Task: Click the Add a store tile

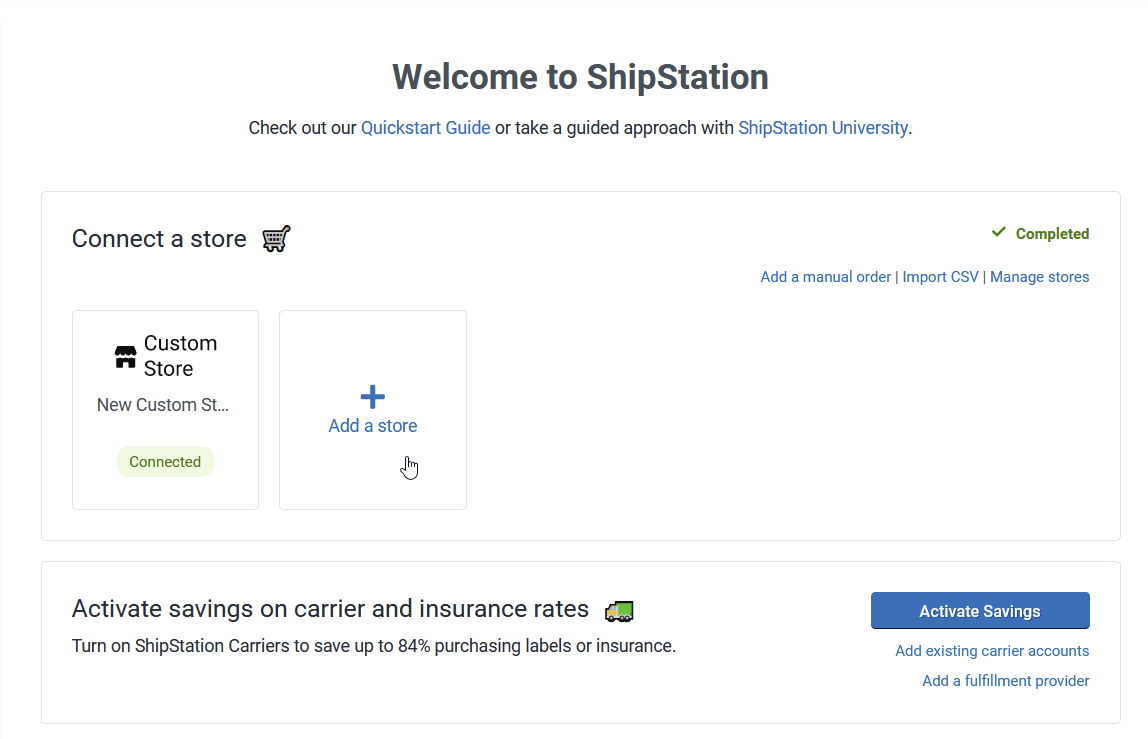Action: pos(372,409)
